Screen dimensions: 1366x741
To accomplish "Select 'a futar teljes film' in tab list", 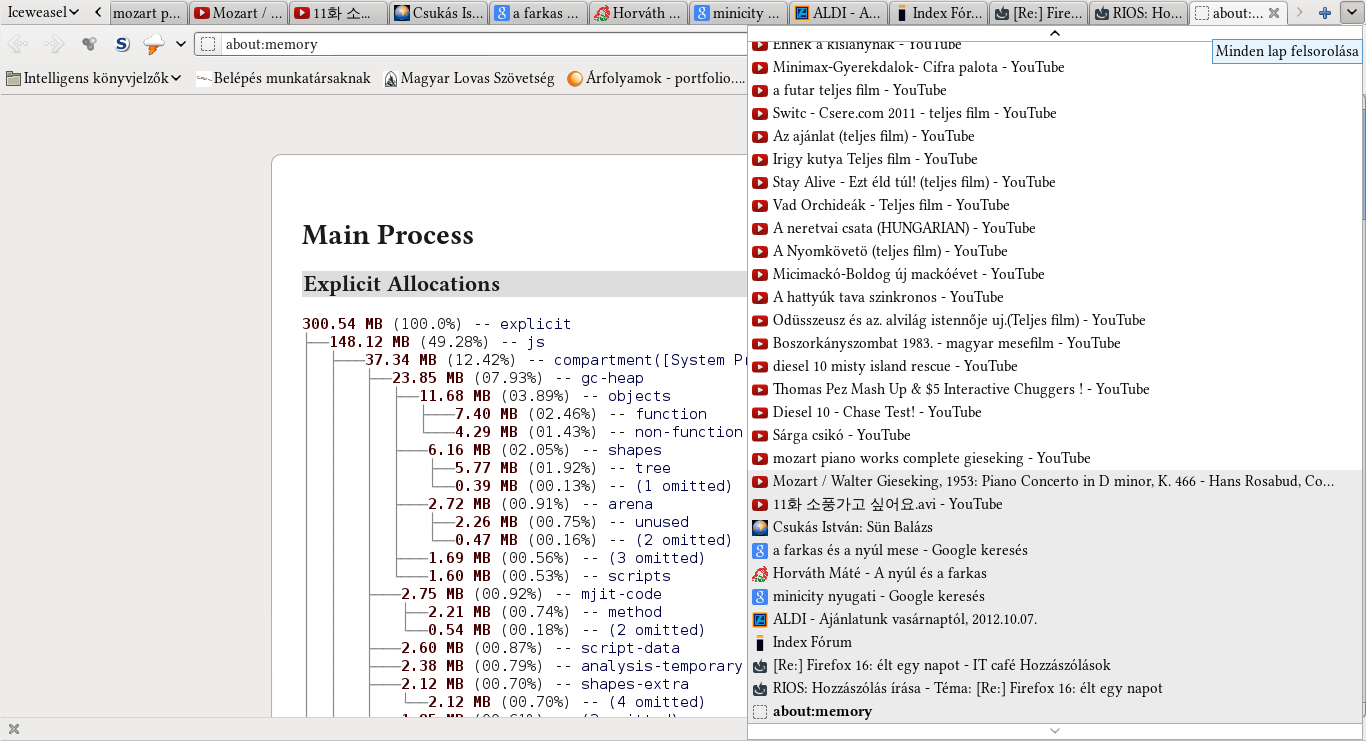I will click(1054, 90).
